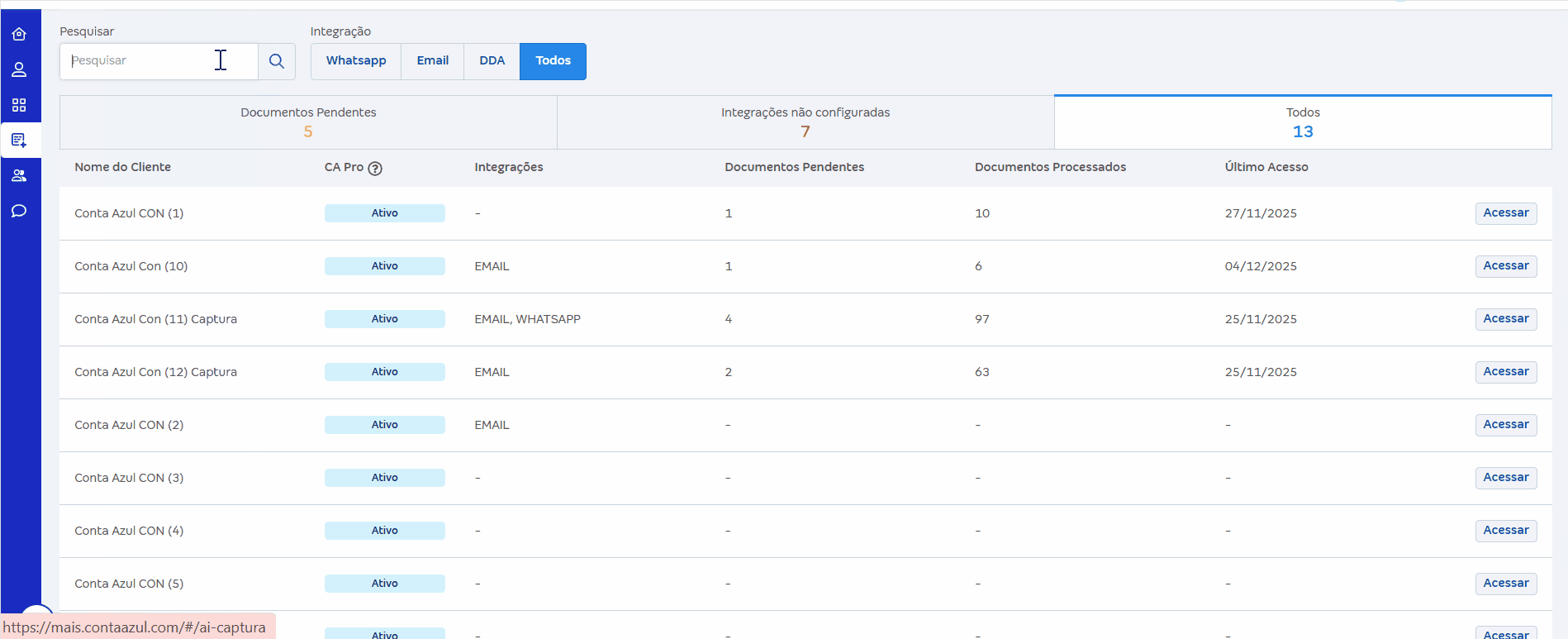
Task: Click Acessar for Conta Azul CON (1)
Action: click(1506, 213)
